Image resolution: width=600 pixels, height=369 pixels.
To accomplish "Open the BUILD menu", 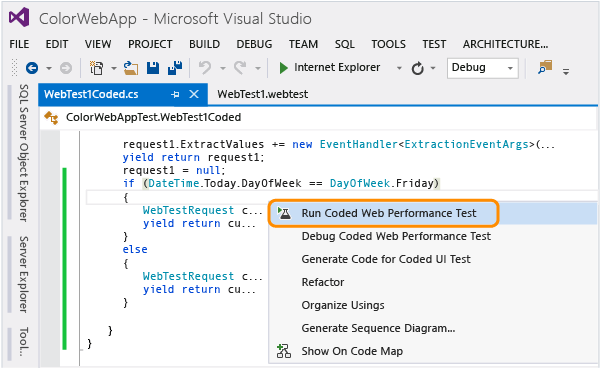I will (x=204, y=44).
